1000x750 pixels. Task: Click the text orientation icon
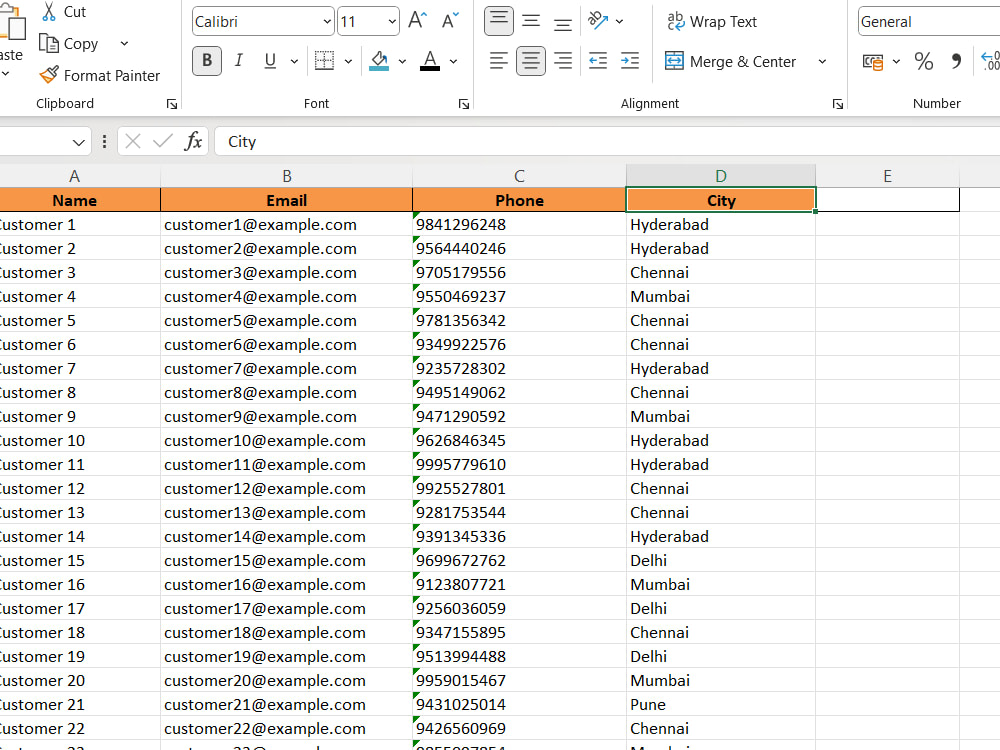598,21
